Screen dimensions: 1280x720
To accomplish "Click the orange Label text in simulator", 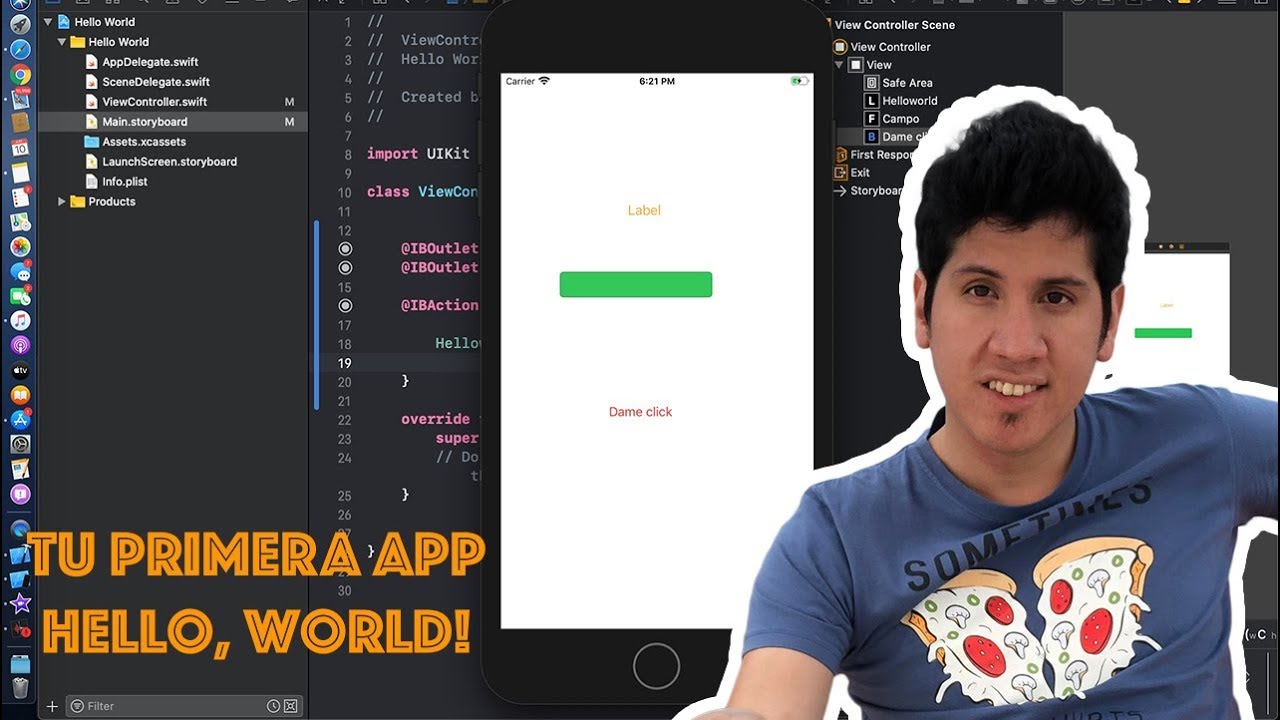I will (644, 210).
